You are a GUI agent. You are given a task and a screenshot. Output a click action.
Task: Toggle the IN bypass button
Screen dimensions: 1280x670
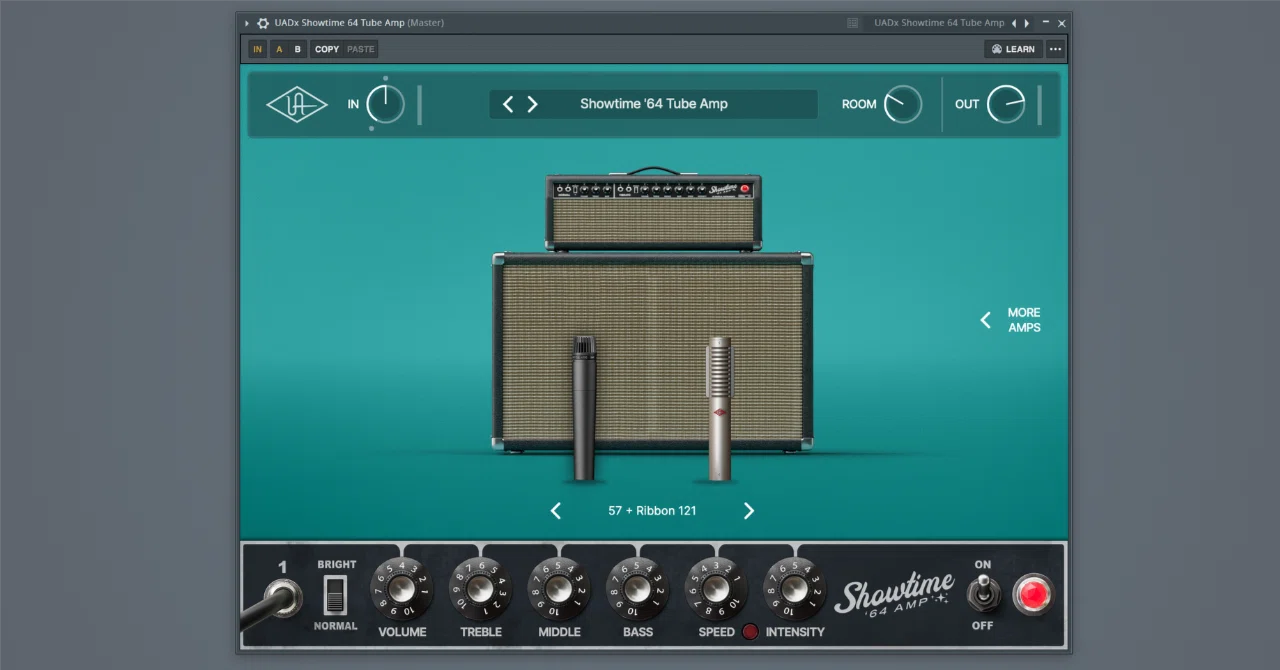[258, 49]
